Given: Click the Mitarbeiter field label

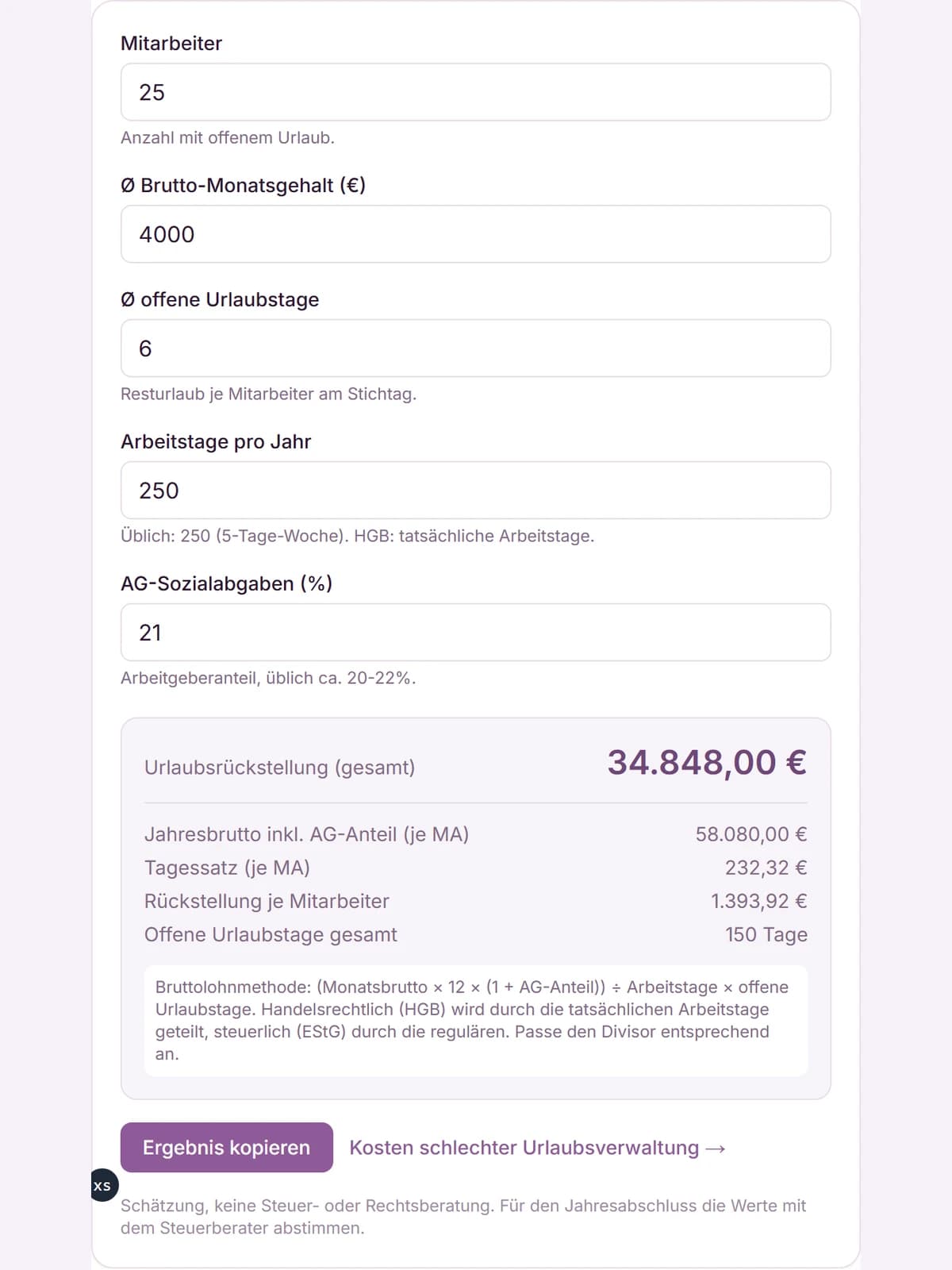Looking at the screenshot, I should coord(171,44).
